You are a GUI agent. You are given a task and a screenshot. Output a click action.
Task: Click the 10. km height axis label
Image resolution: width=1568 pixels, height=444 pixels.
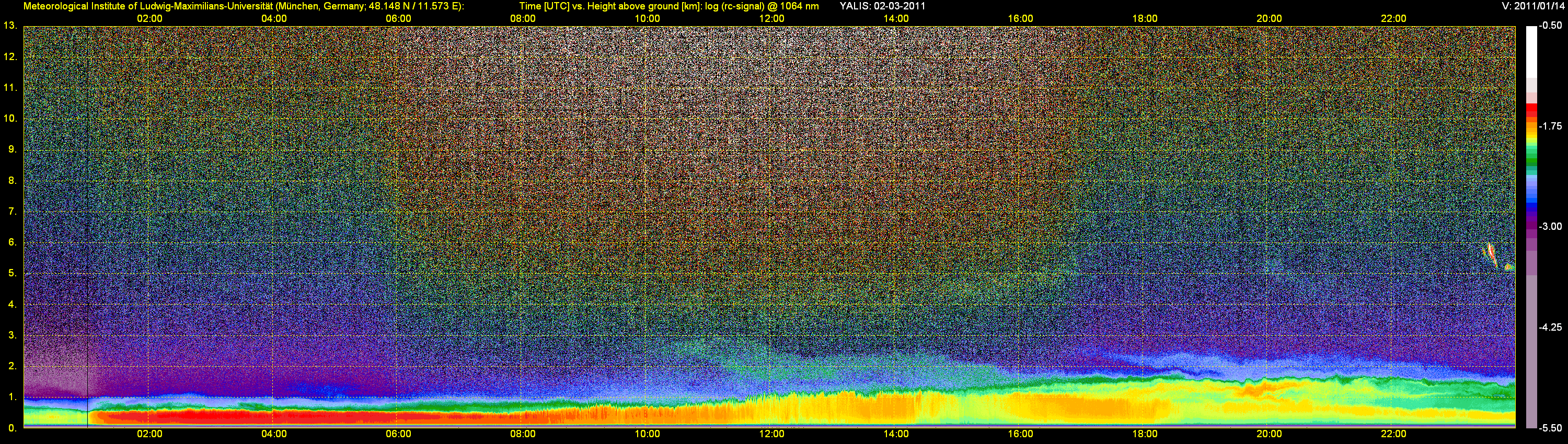point(10,119)
